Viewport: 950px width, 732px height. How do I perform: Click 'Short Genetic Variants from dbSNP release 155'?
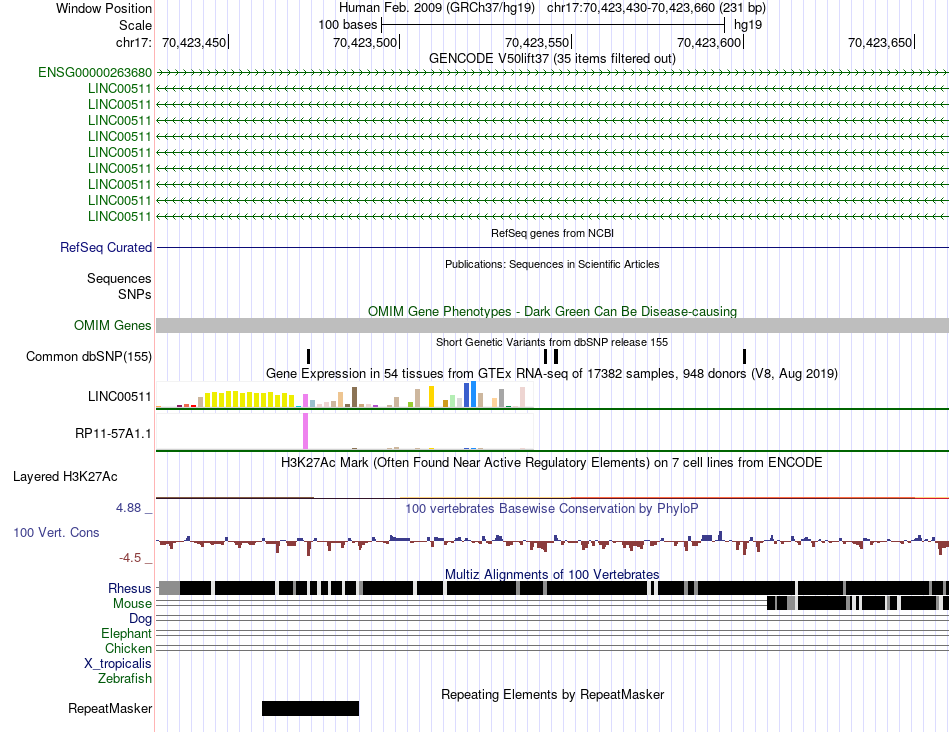552,342
